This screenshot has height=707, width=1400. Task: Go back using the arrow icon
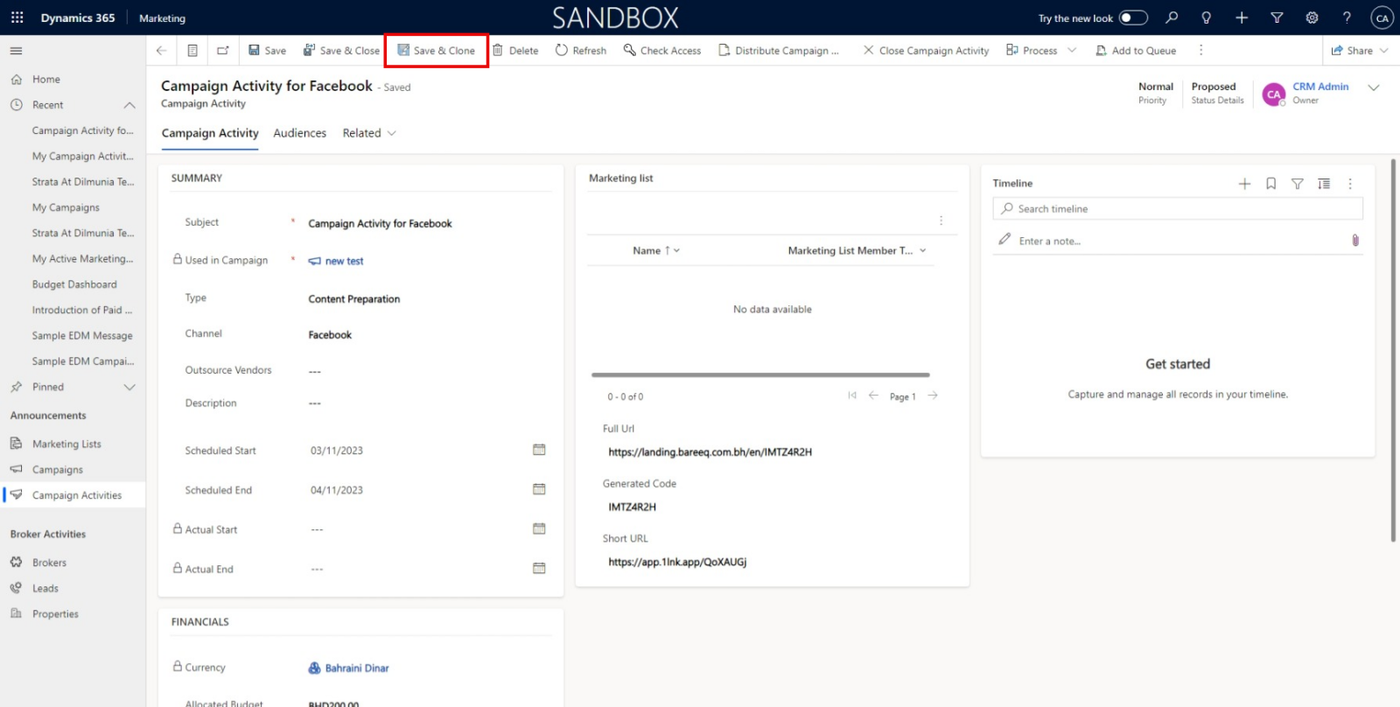click(x=162, y=50)
